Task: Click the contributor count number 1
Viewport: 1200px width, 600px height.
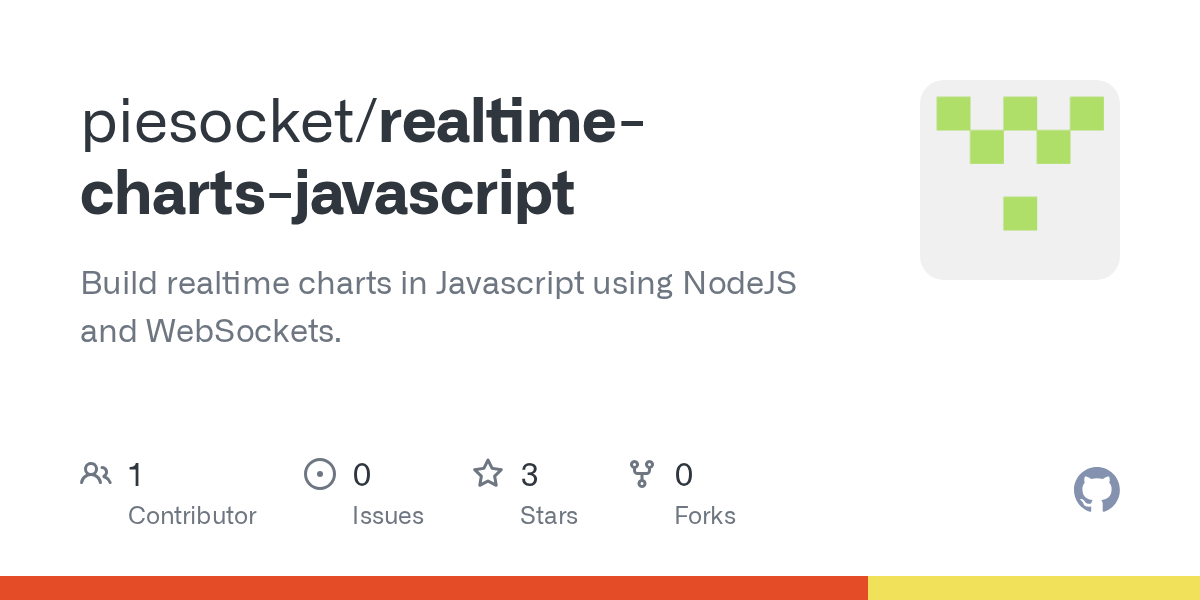Action: coord(135,474)
